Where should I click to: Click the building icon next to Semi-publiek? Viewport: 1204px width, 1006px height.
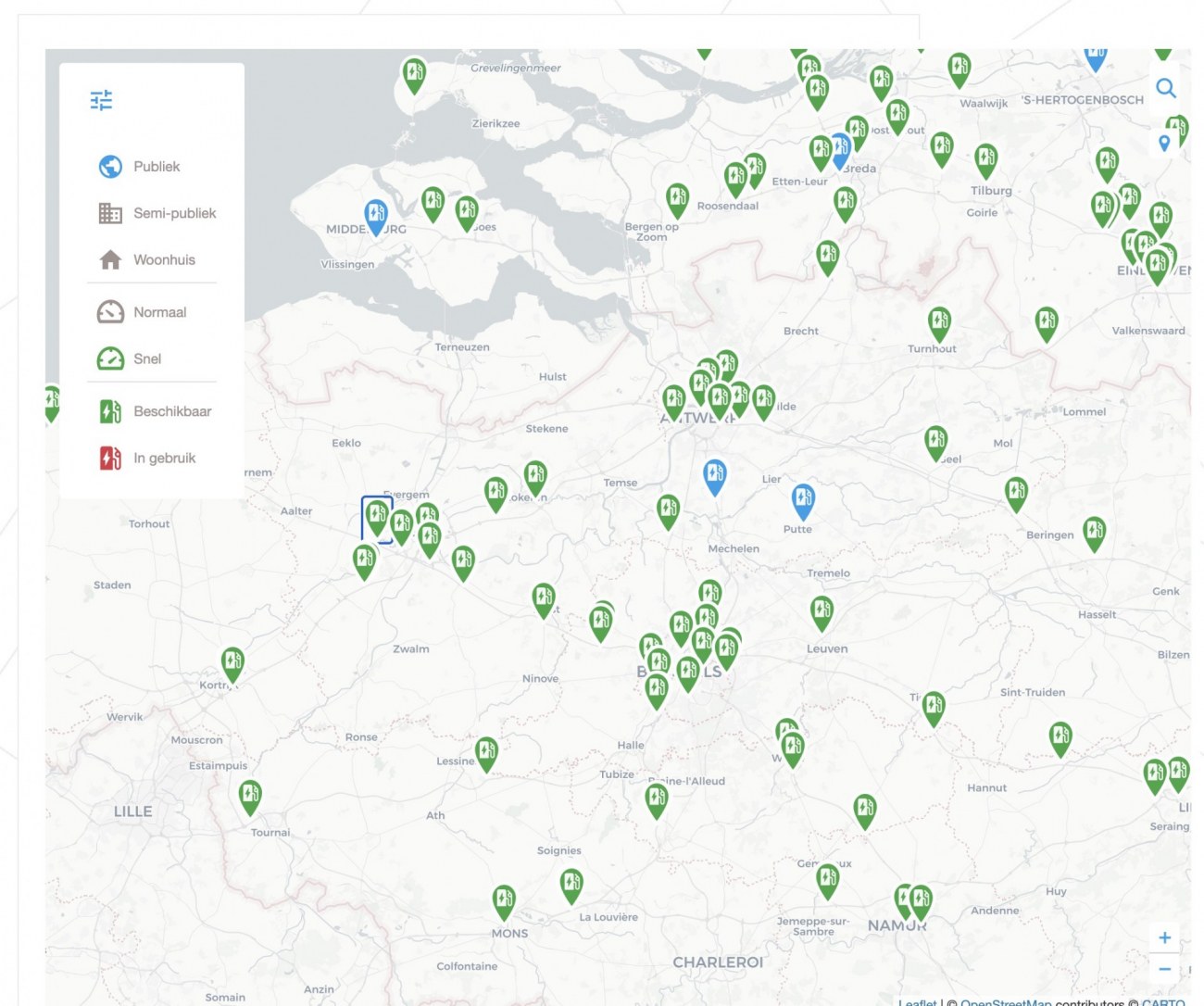(110, 213)
